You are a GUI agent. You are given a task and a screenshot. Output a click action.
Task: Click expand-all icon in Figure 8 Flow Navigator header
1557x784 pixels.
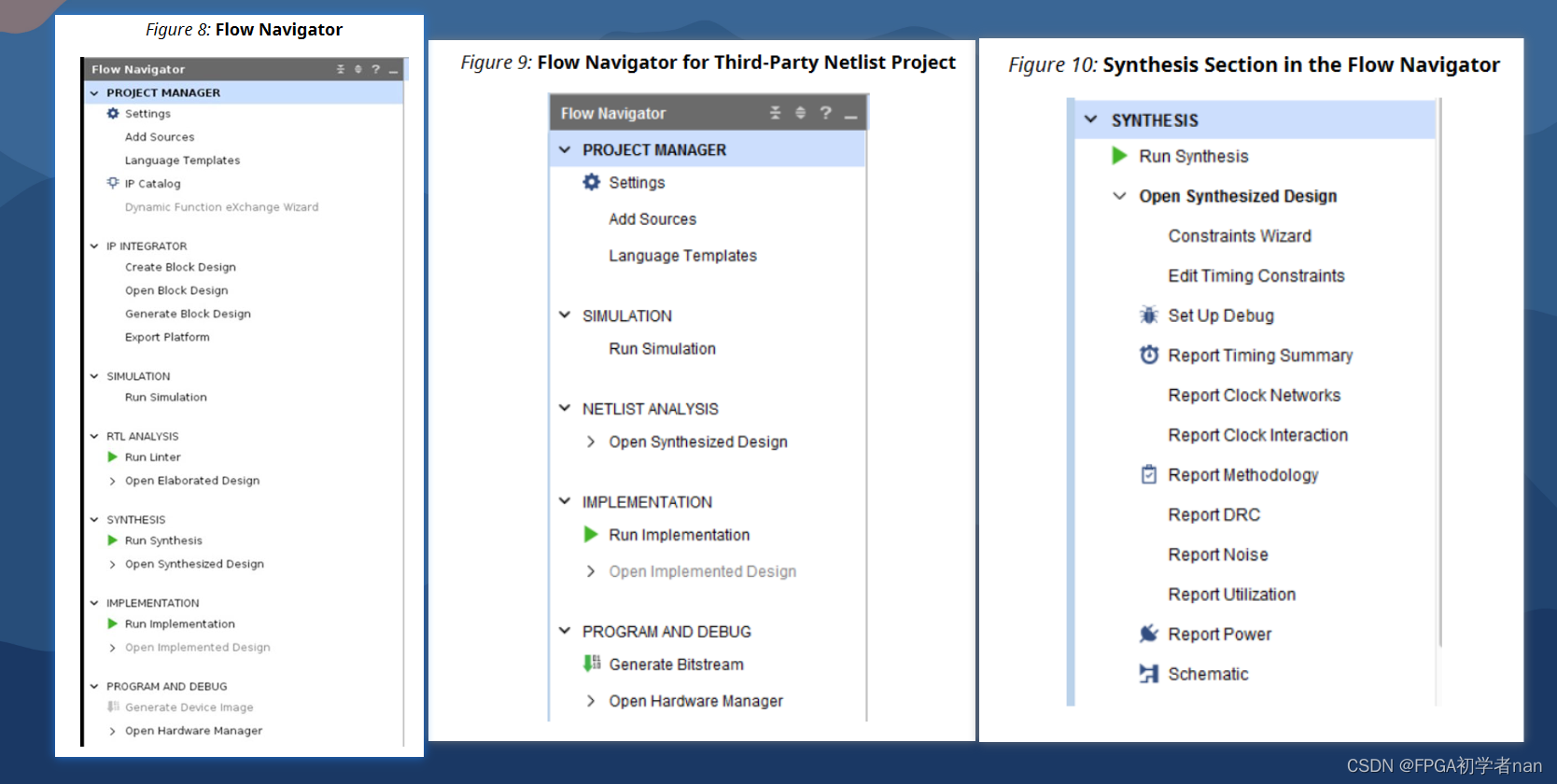[x=358, y=69]
